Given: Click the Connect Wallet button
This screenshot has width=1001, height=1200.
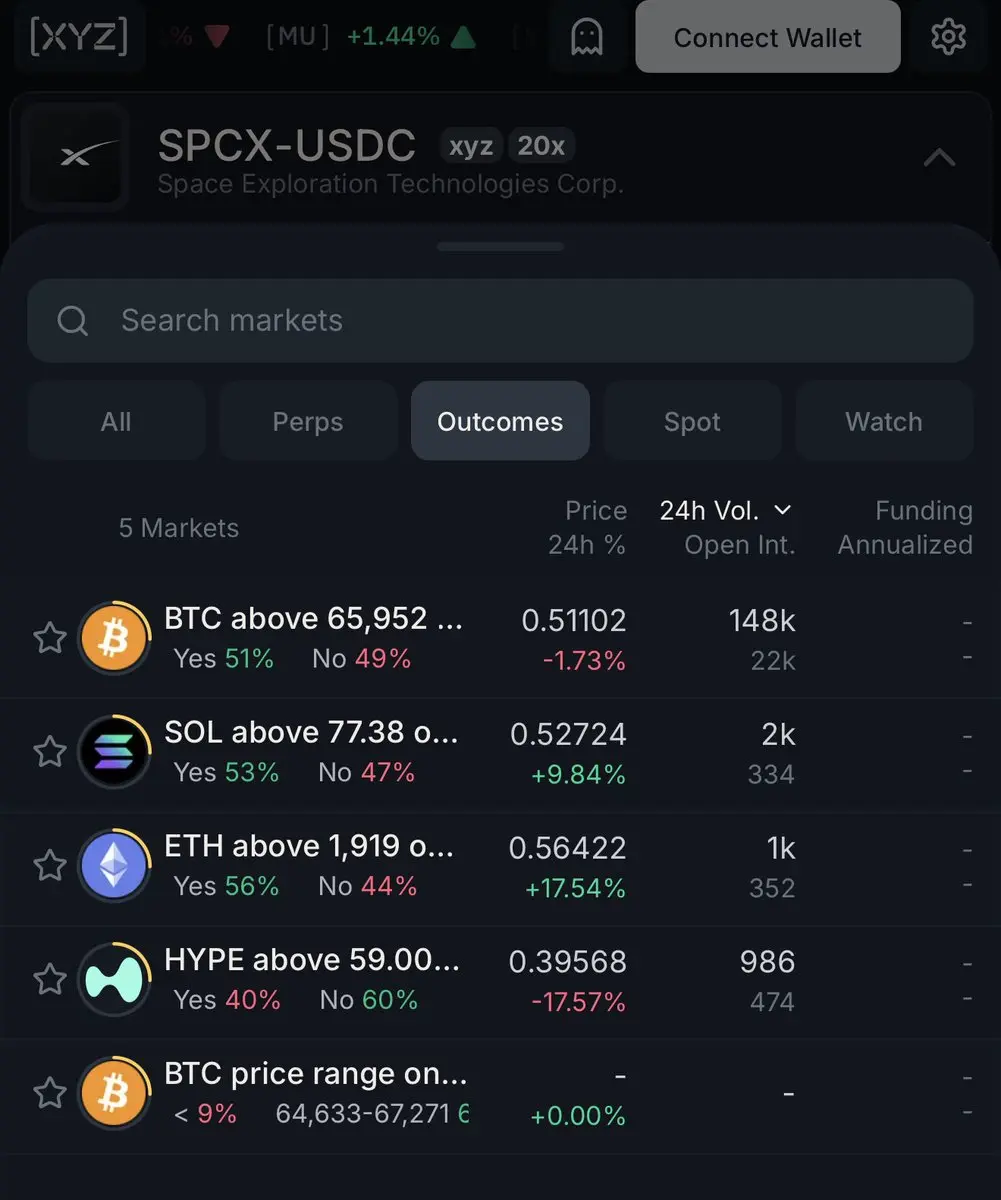Looking at the screenshot, I should pyautogui.click(x=767, y=37).
